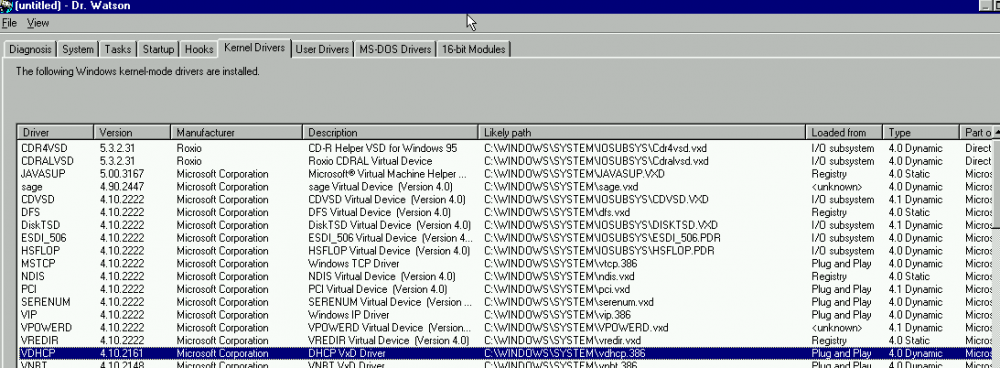Select the JAVASUP driver row

coord(504,173)
